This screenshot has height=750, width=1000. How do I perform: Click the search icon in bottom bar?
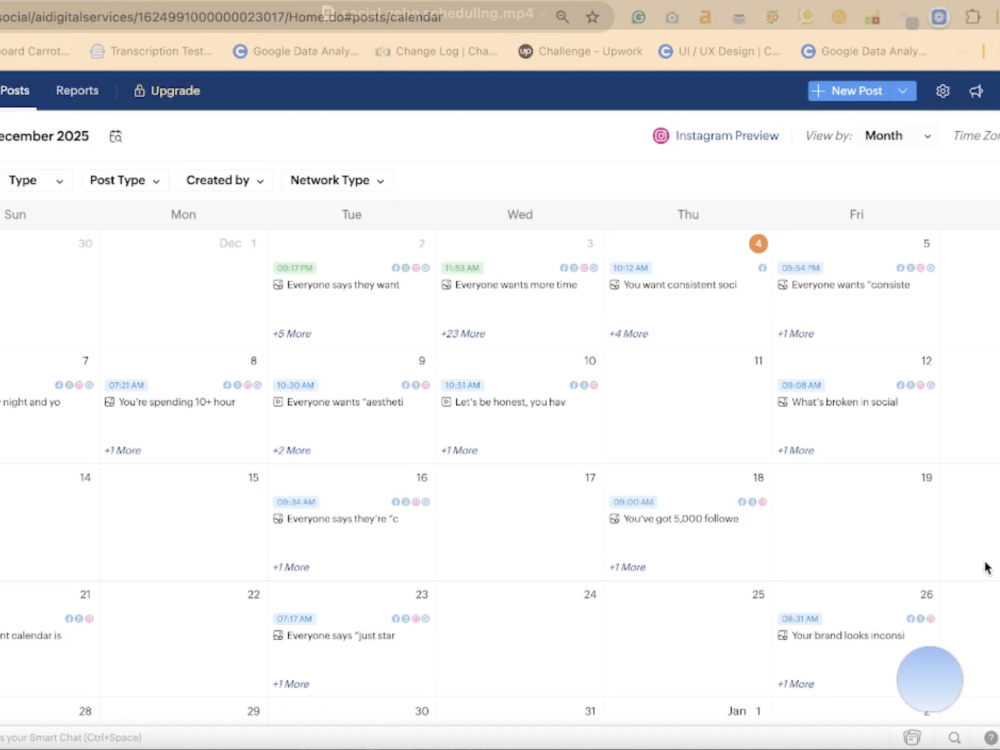(x=954, y=737)
